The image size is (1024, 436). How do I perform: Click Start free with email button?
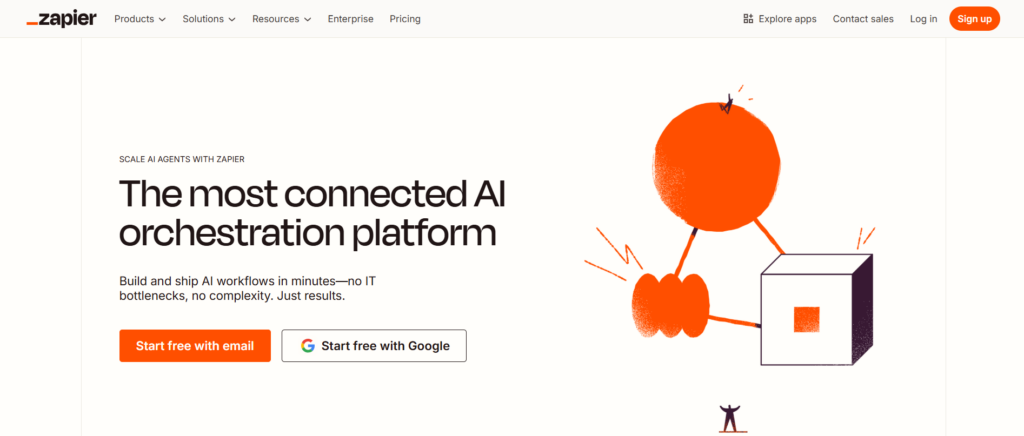[195, 346]
